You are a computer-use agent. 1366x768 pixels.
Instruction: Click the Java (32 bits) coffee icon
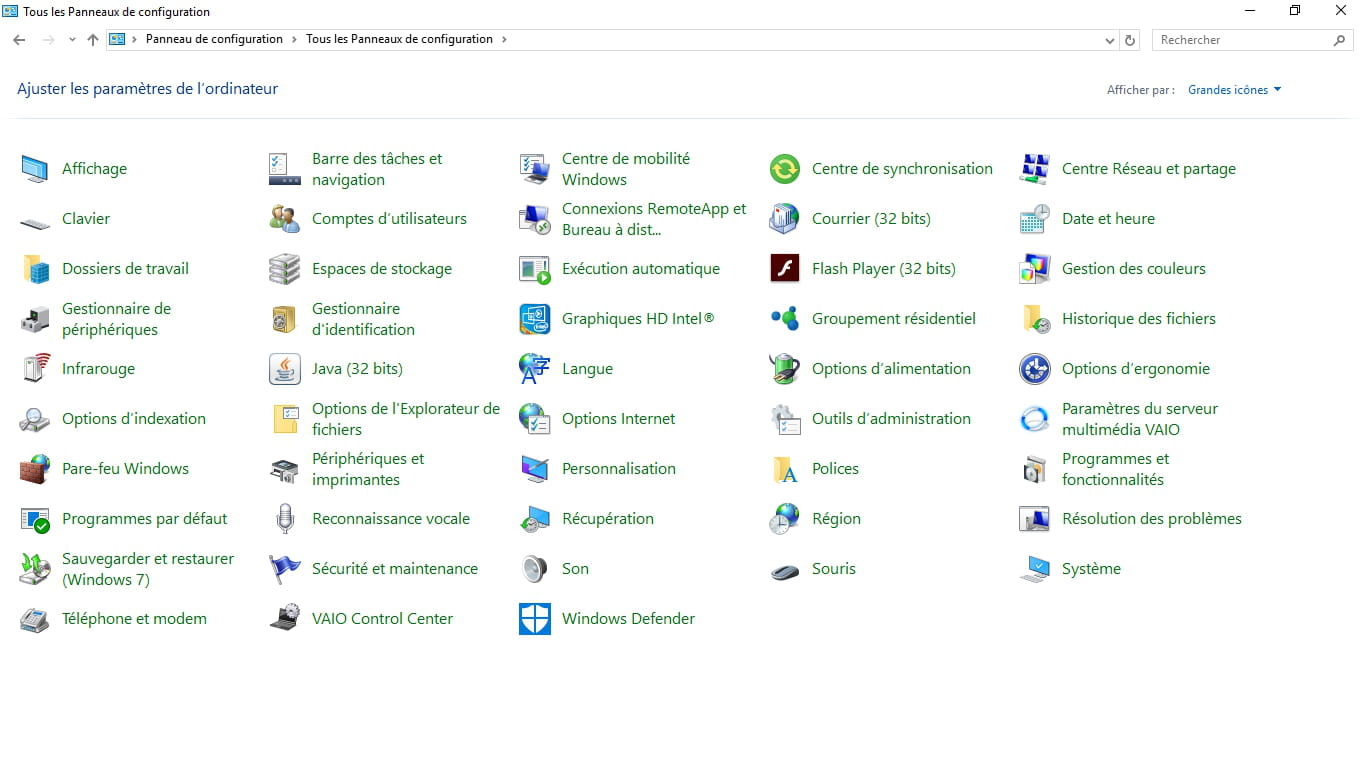pos(285,369)
